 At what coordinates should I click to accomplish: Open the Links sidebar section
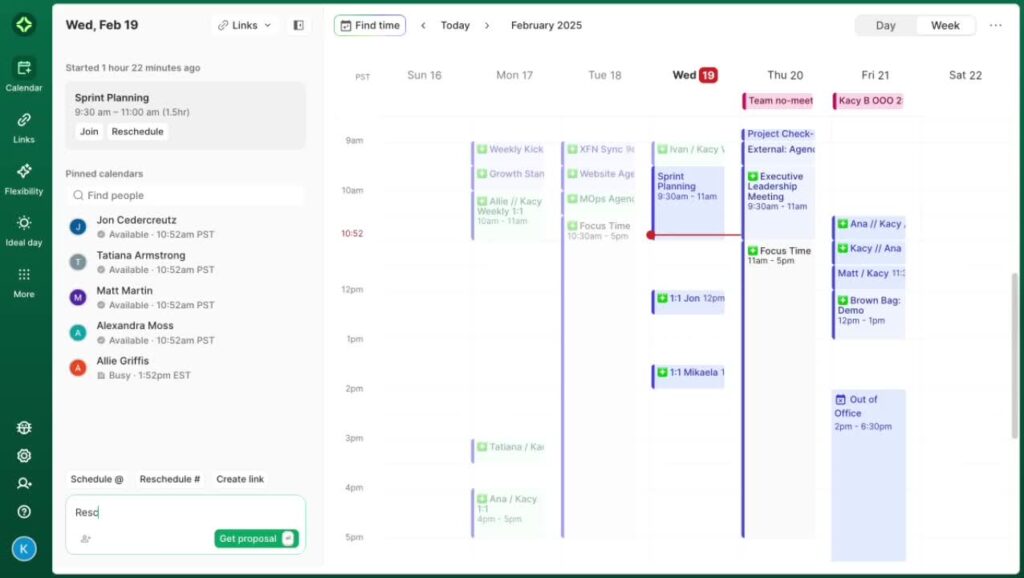click(x=24, y=127)
